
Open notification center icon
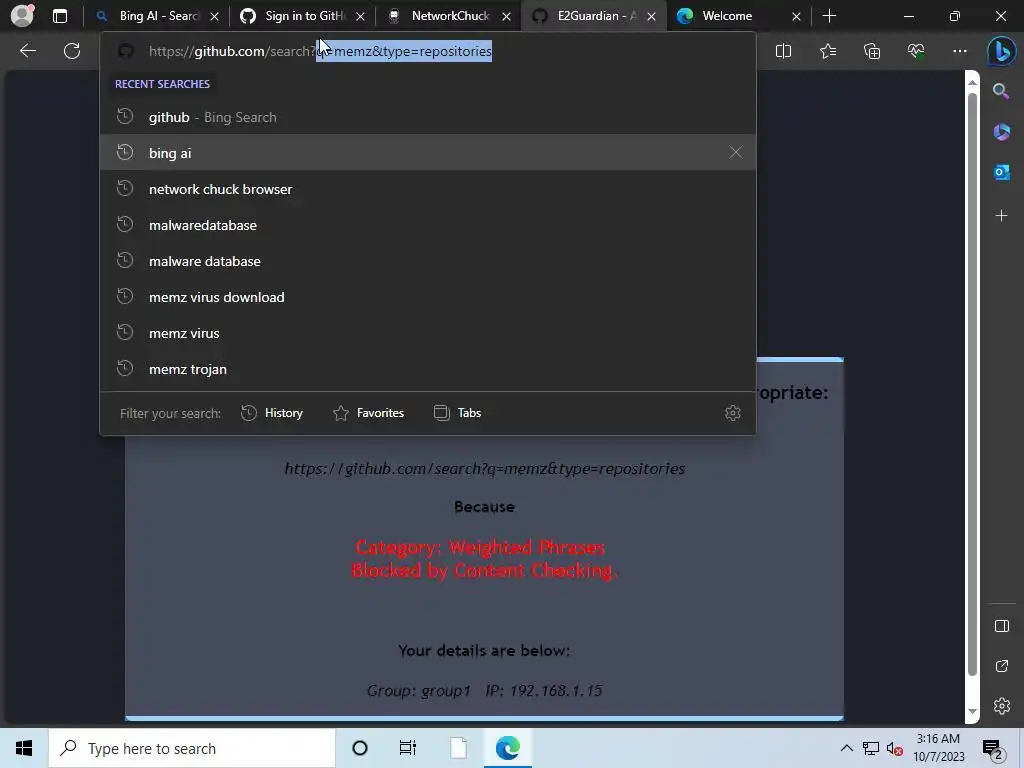click(993, 749)
